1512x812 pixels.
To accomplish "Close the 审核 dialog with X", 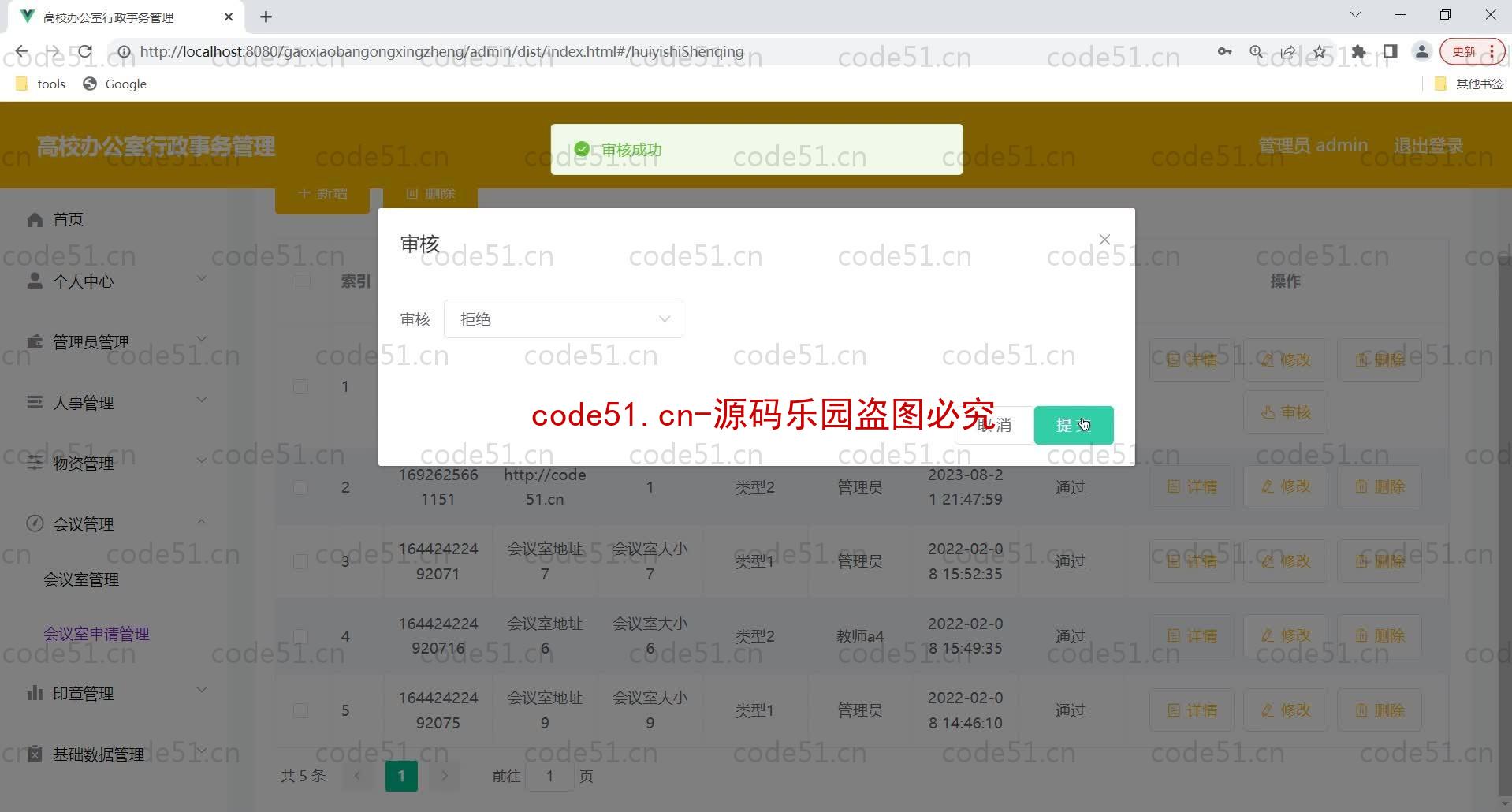I will pyautogui.click(x=1104, y=239).
